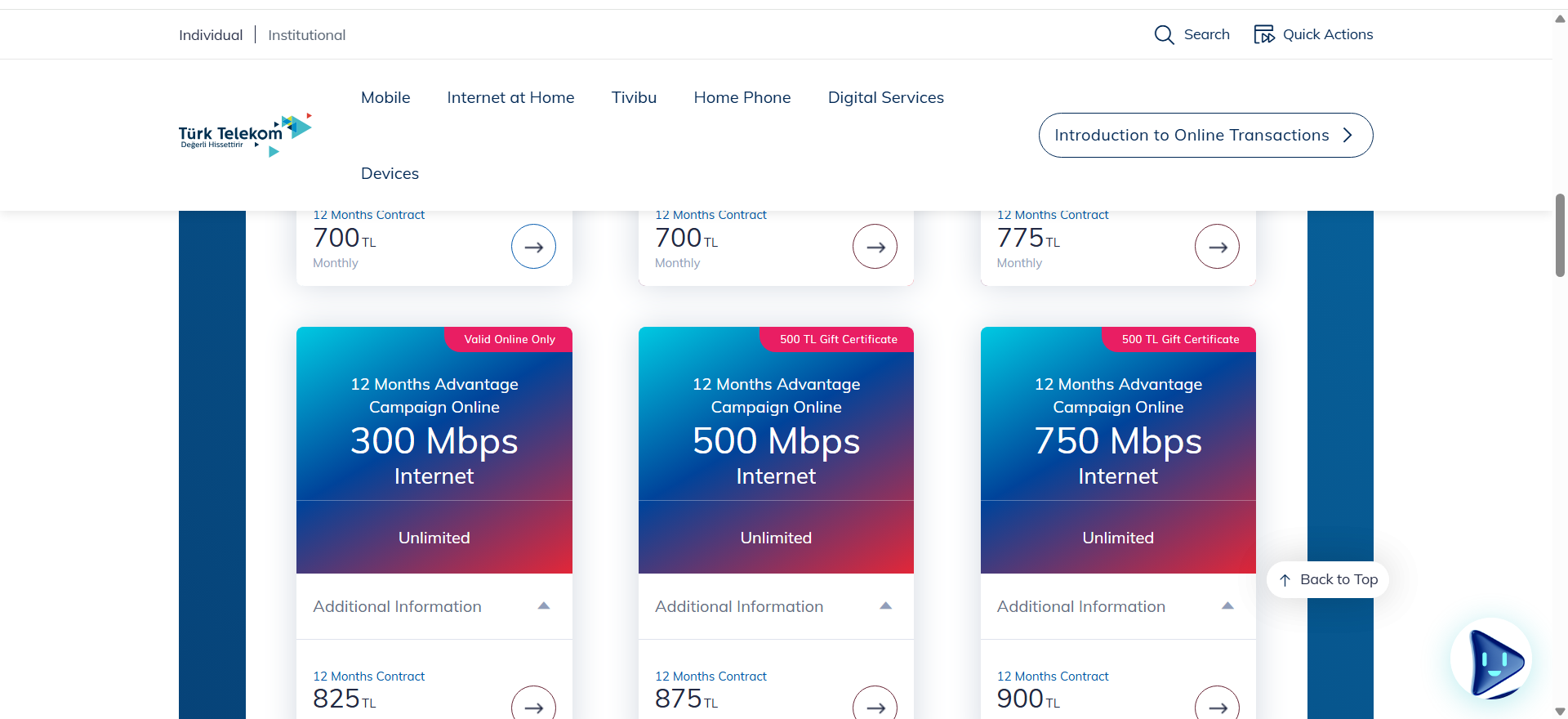1568x719 pixels.
Task: Click arrow button on 900 TL plan
Action: click(1217, 706)
